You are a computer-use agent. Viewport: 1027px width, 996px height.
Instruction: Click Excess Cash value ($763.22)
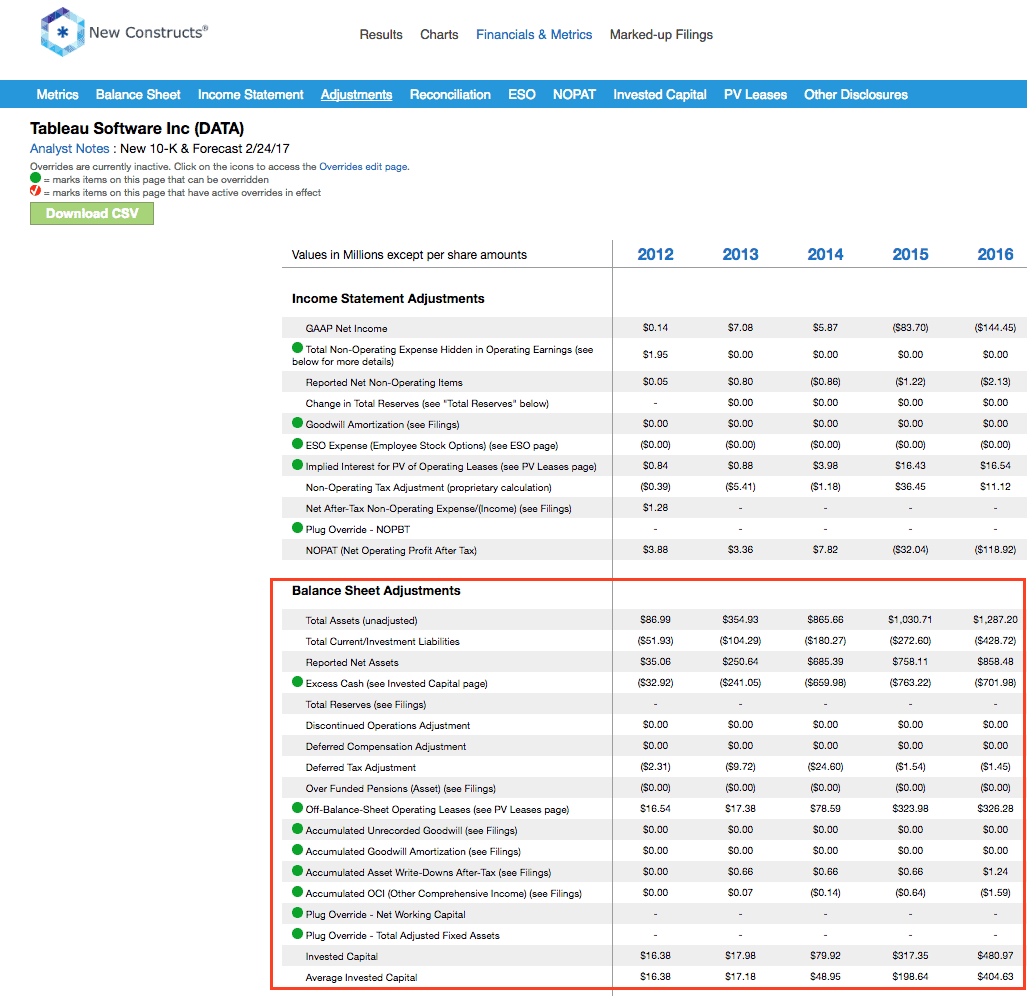[x=910, y=682]
